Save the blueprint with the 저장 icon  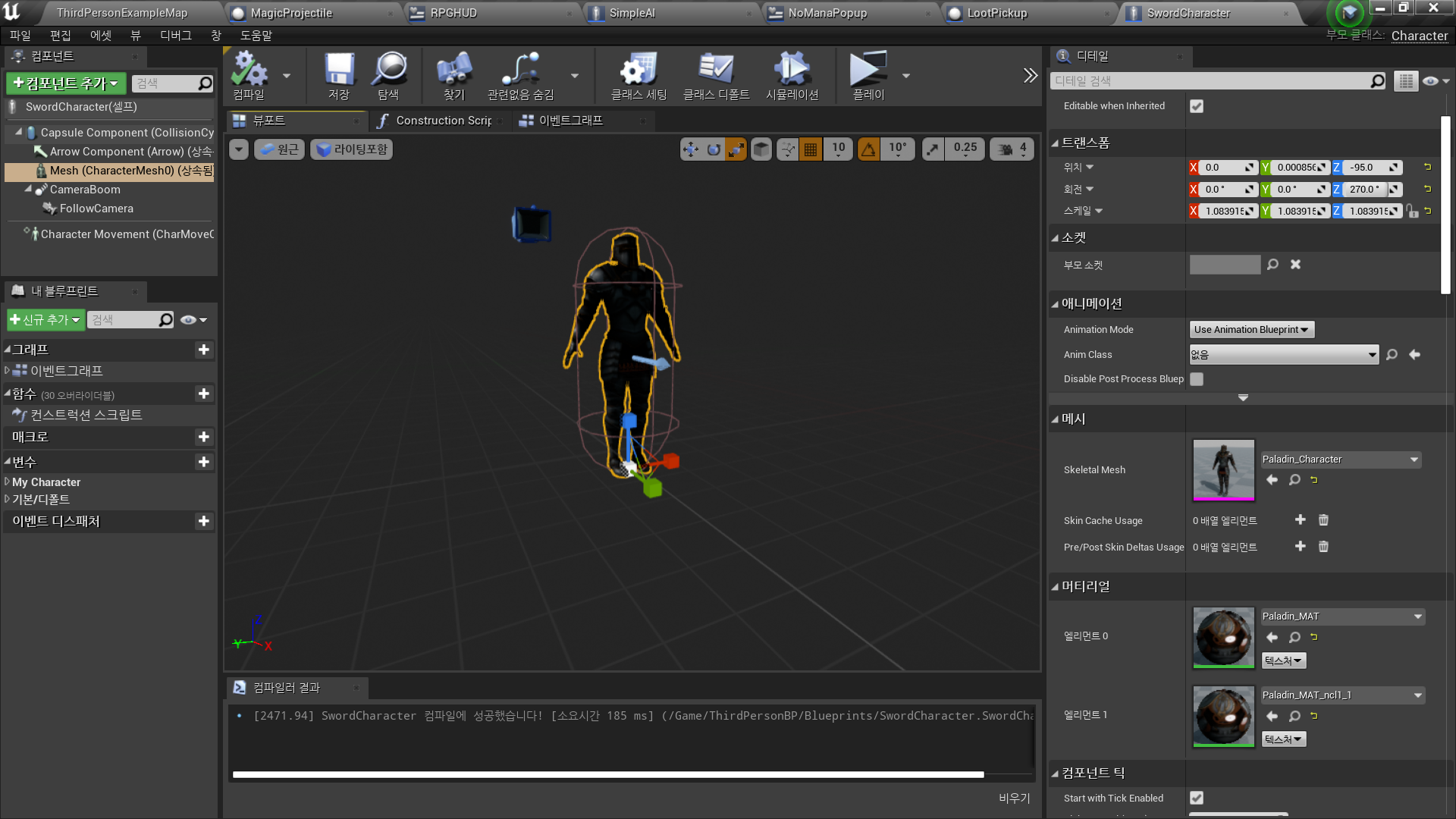click(x=338, y=75)
